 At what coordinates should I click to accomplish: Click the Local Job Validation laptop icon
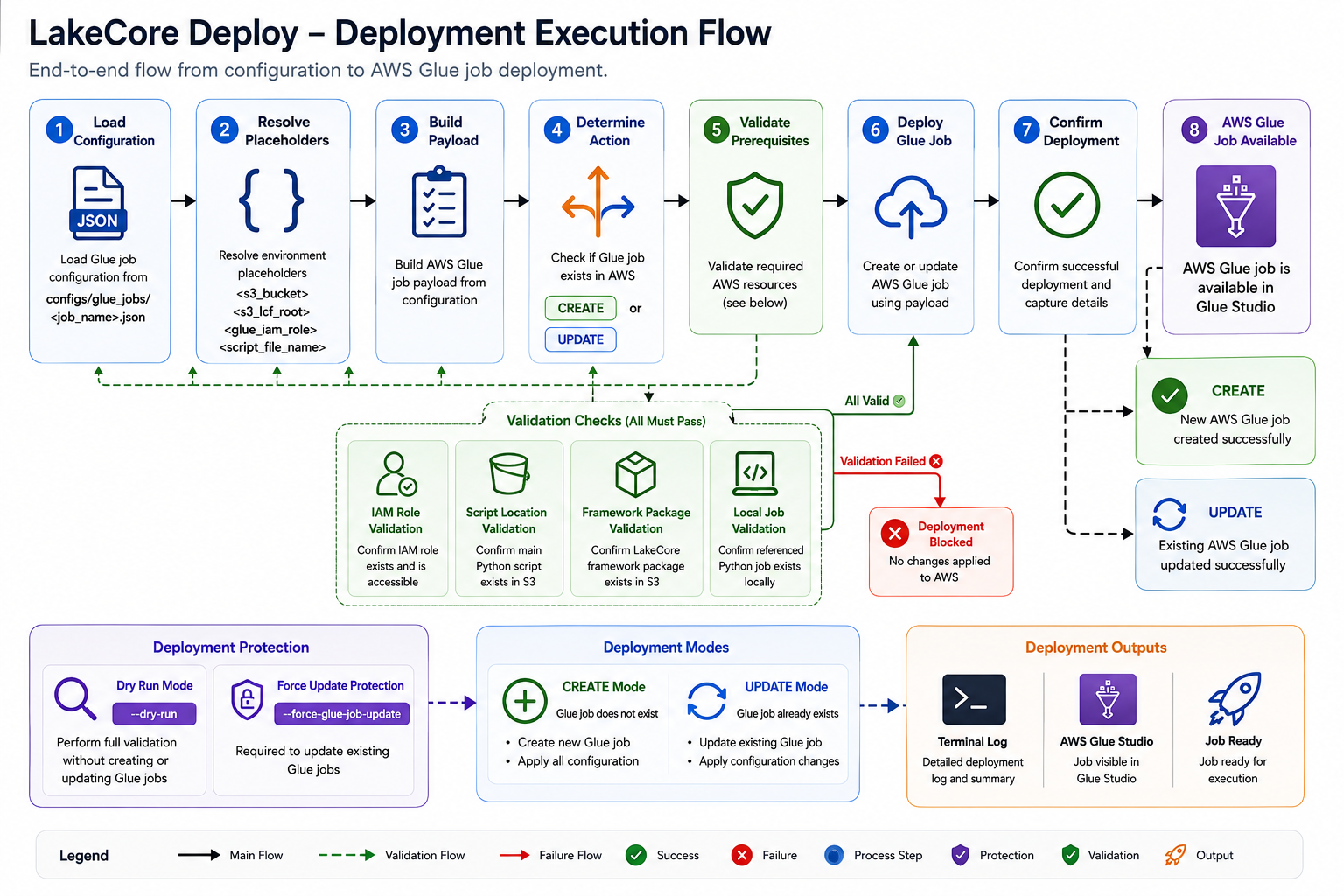[755, 474]
